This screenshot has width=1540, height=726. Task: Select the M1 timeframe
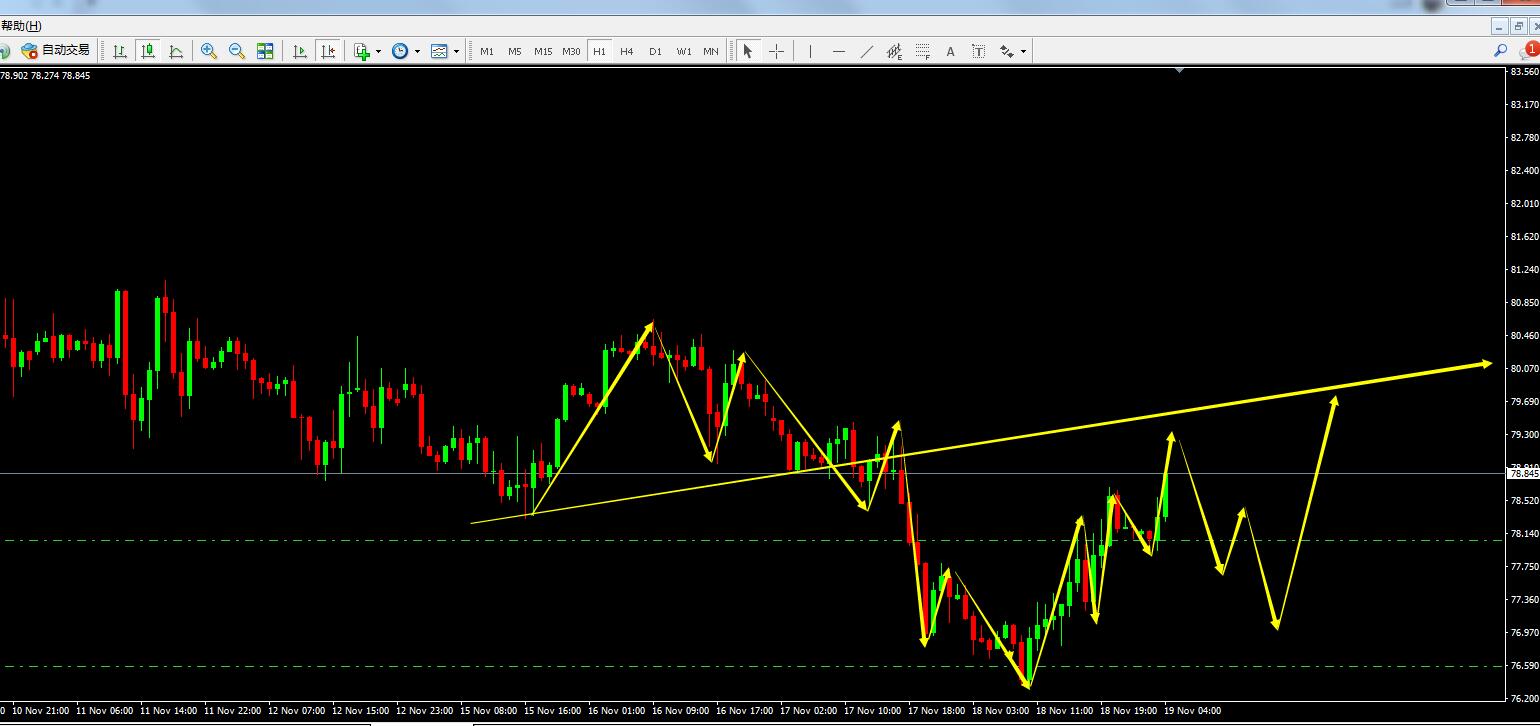[x=487, y=51]
